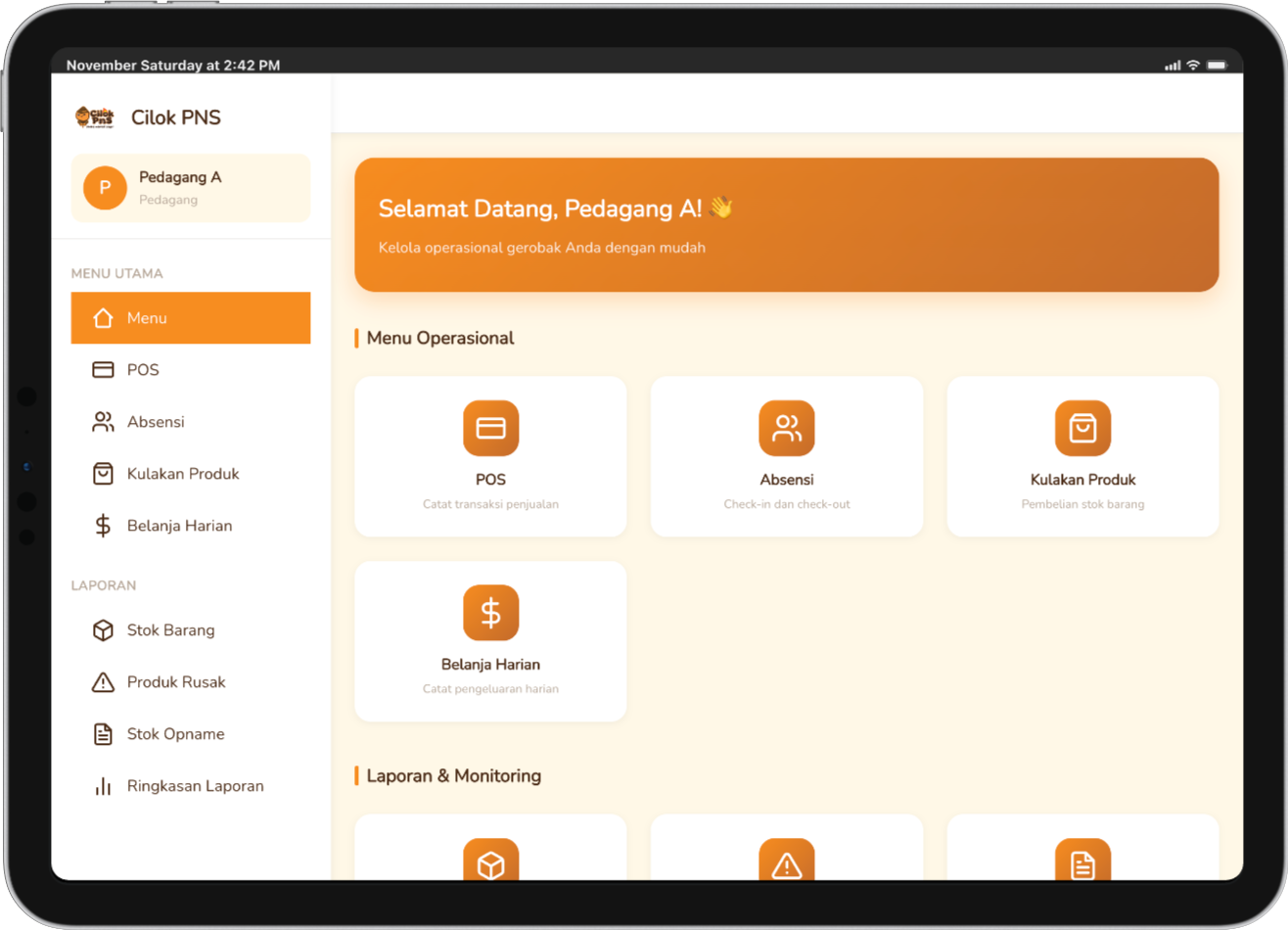Open the Kulakan Produk shopping bag tile icon

[x=1082, y=429]
